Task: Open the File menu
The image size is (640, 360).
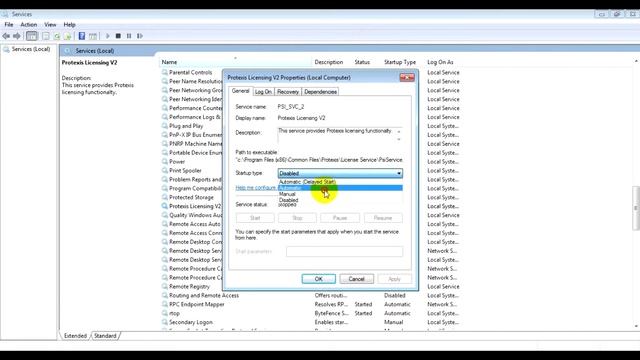Action: tap(9, 24)
